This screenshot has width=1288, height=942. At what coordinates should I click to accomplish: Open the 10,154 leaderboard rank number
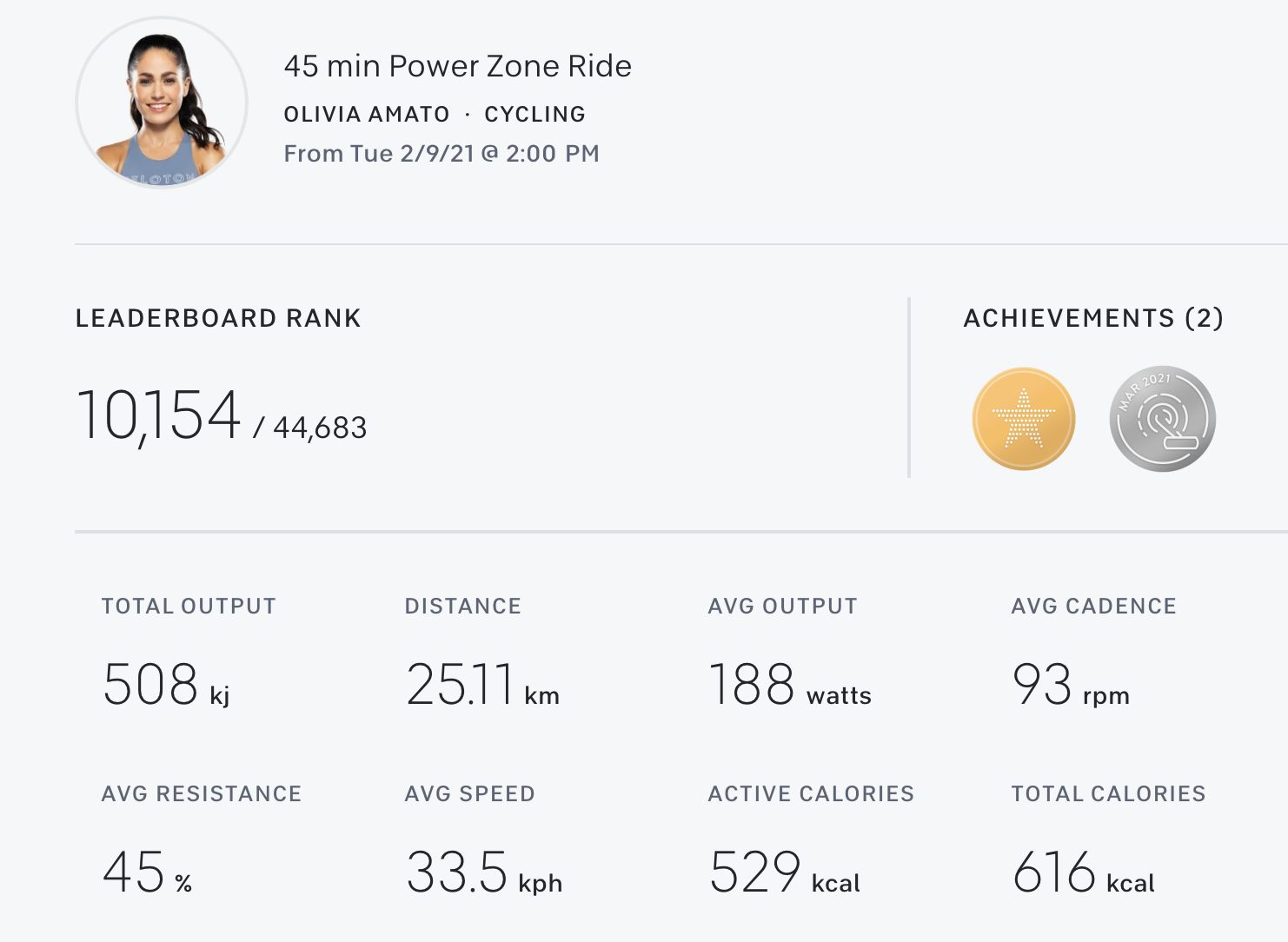click(x=159, y=415)
